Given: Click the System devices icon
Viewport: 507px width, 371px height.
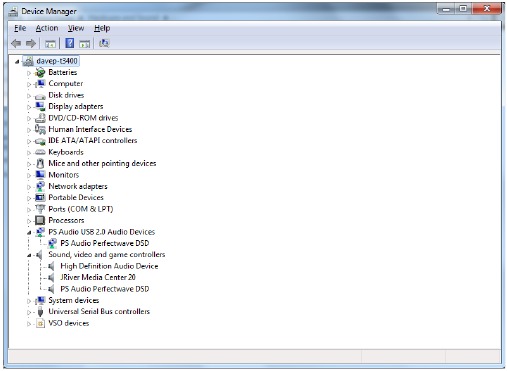Looking at the screenshot, I should 40,300.
